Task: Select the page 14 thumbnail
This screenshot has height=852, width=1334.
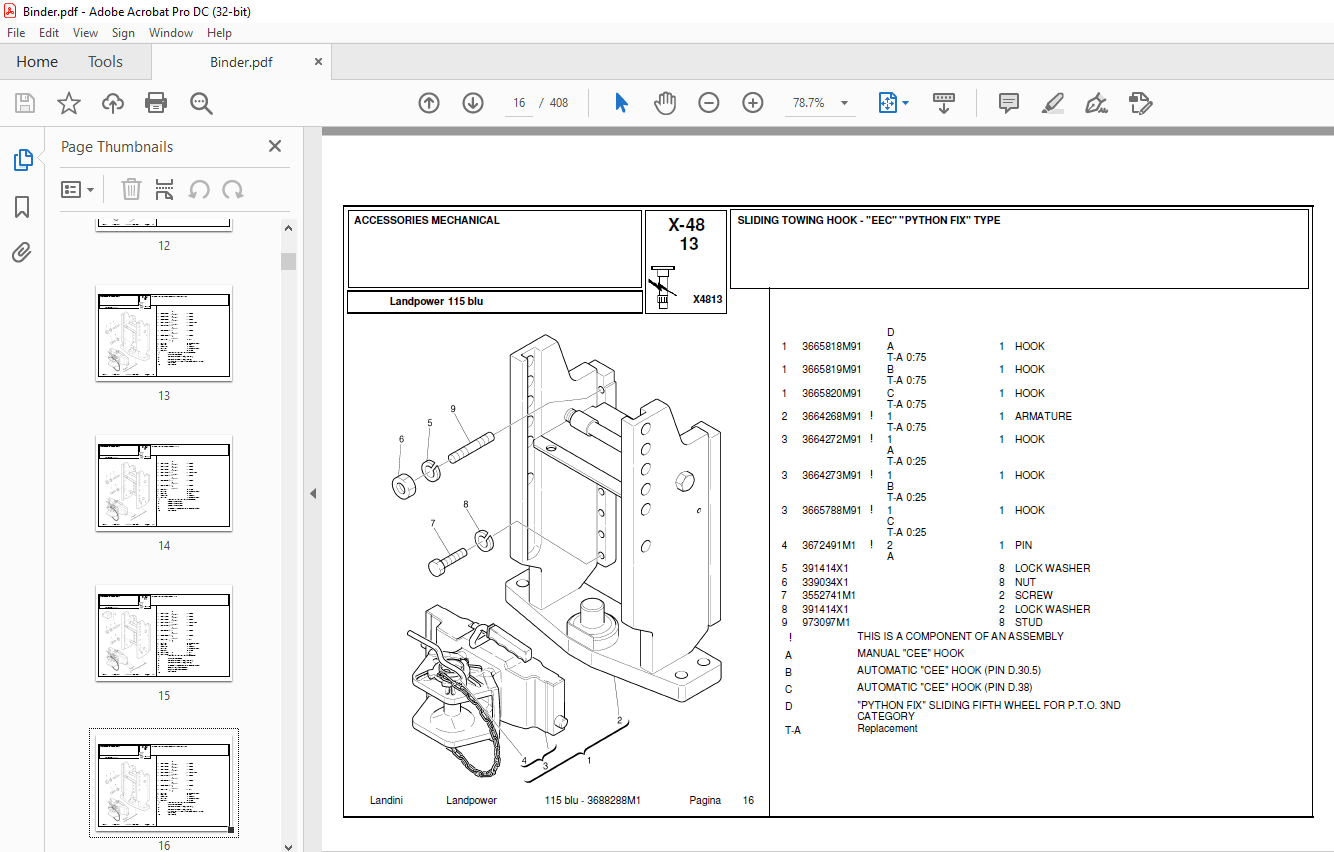Action: (x=164, y=483)
